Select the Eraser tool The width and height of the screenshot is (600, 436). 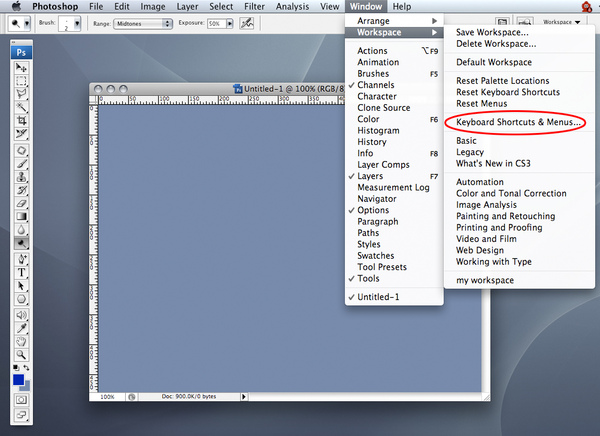coord(21,203)
